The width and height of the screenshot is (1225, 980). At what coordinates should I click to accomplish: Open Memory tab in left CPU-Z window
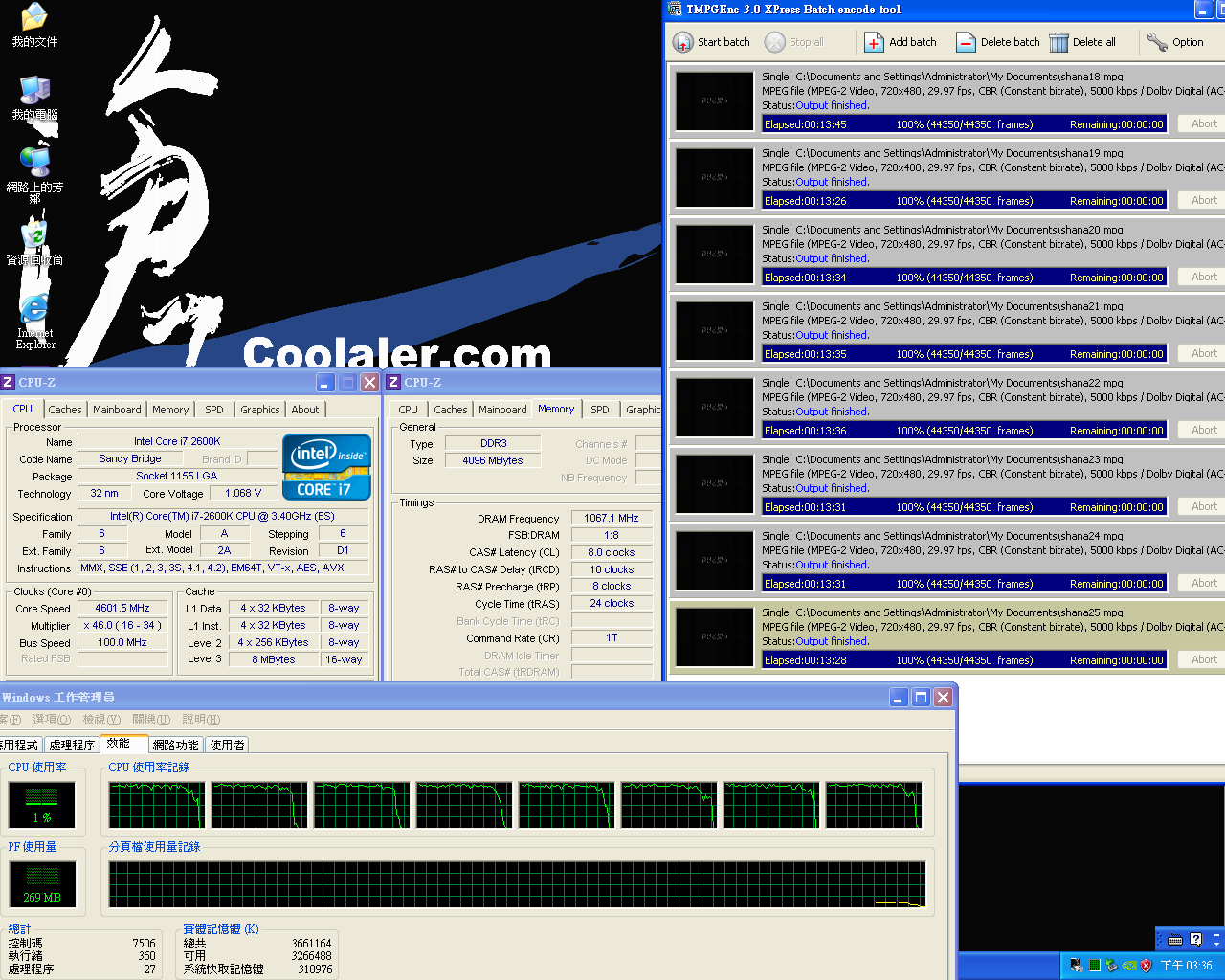click(170, 410)
